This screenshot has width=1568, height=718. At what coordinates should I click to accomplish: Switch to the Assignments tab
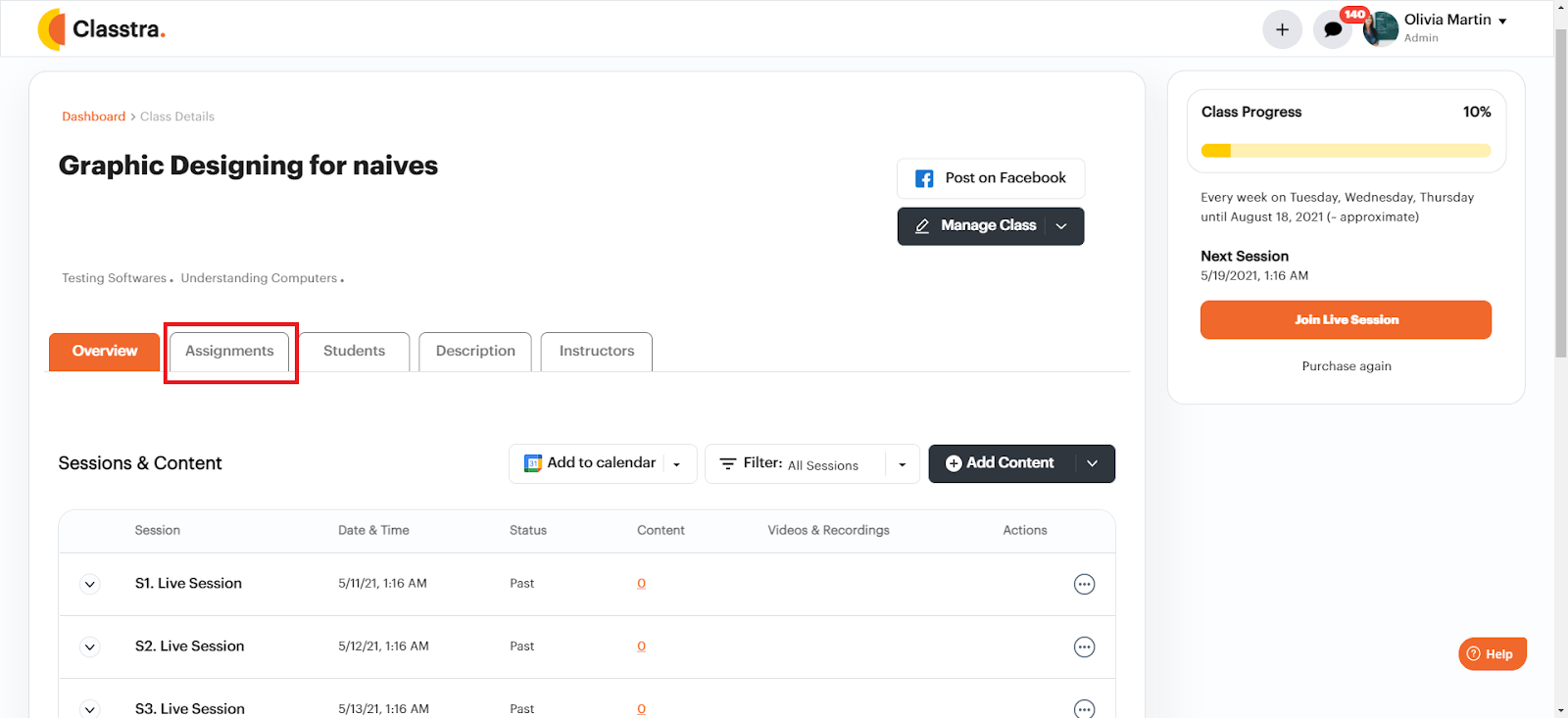coord(229,352)
